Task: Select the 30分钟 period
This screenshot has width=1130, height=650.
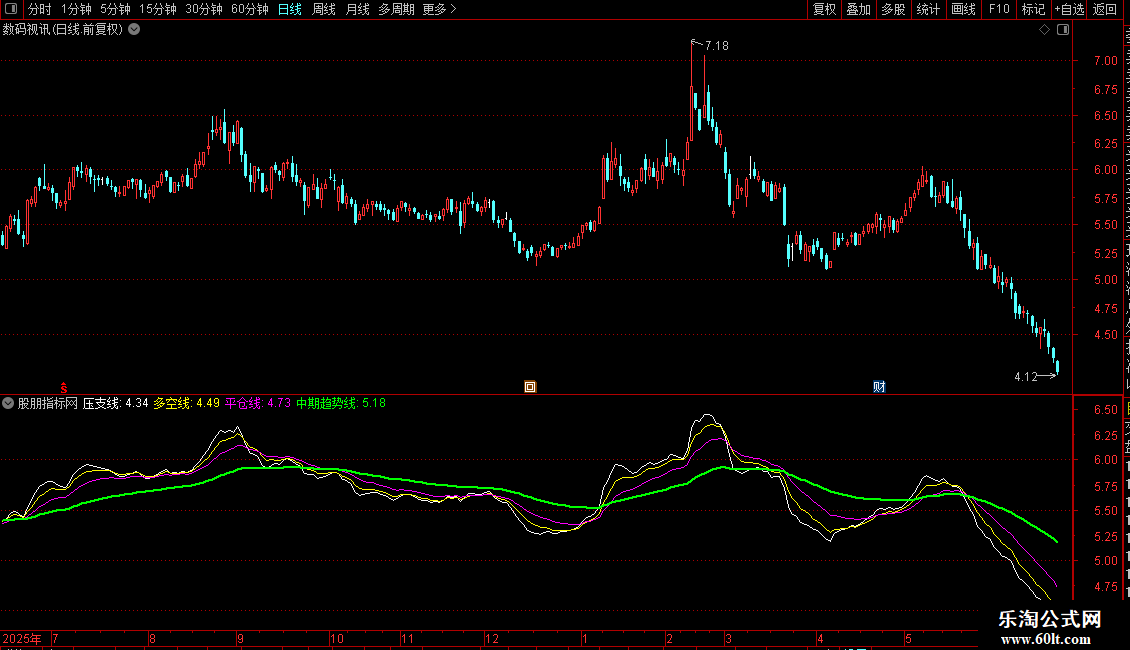Action: 203,9
